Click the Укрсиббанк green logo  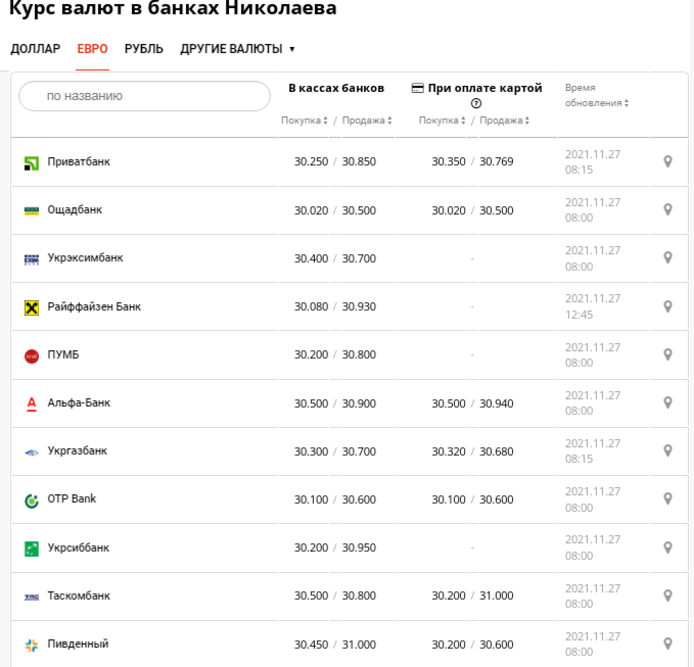31,549
